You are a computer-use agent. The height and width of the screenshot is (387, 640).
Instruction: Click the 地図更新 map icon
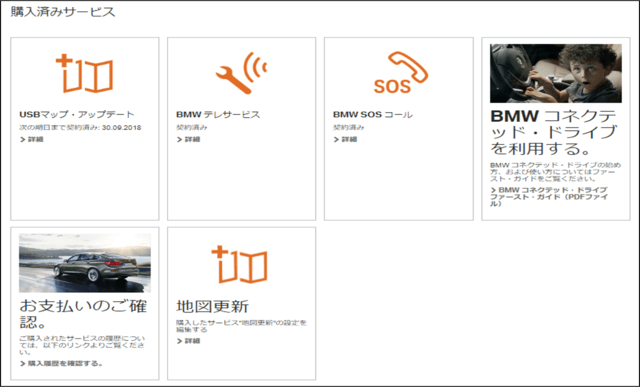(240, 265)
